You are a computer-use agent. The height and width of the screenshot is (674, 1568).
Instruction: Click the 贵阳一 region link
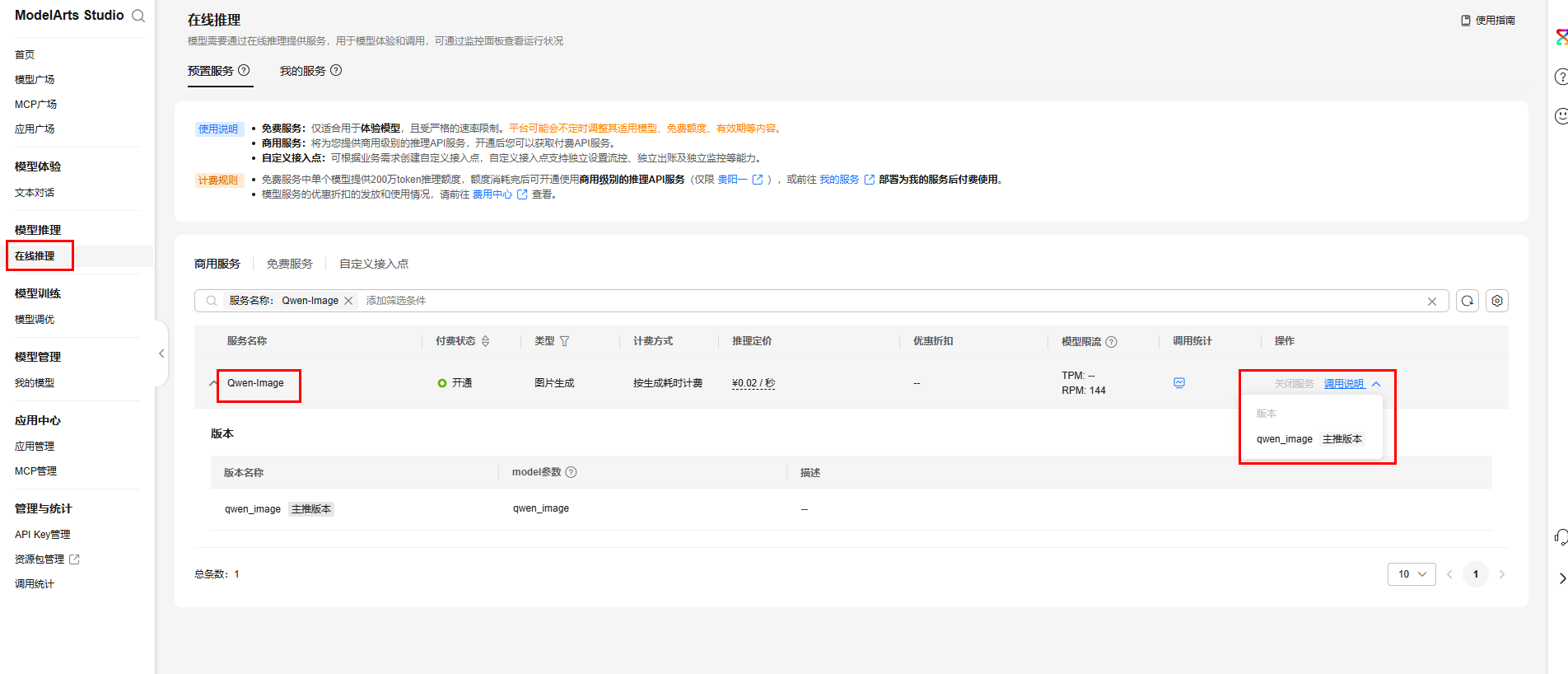(732, 180)
